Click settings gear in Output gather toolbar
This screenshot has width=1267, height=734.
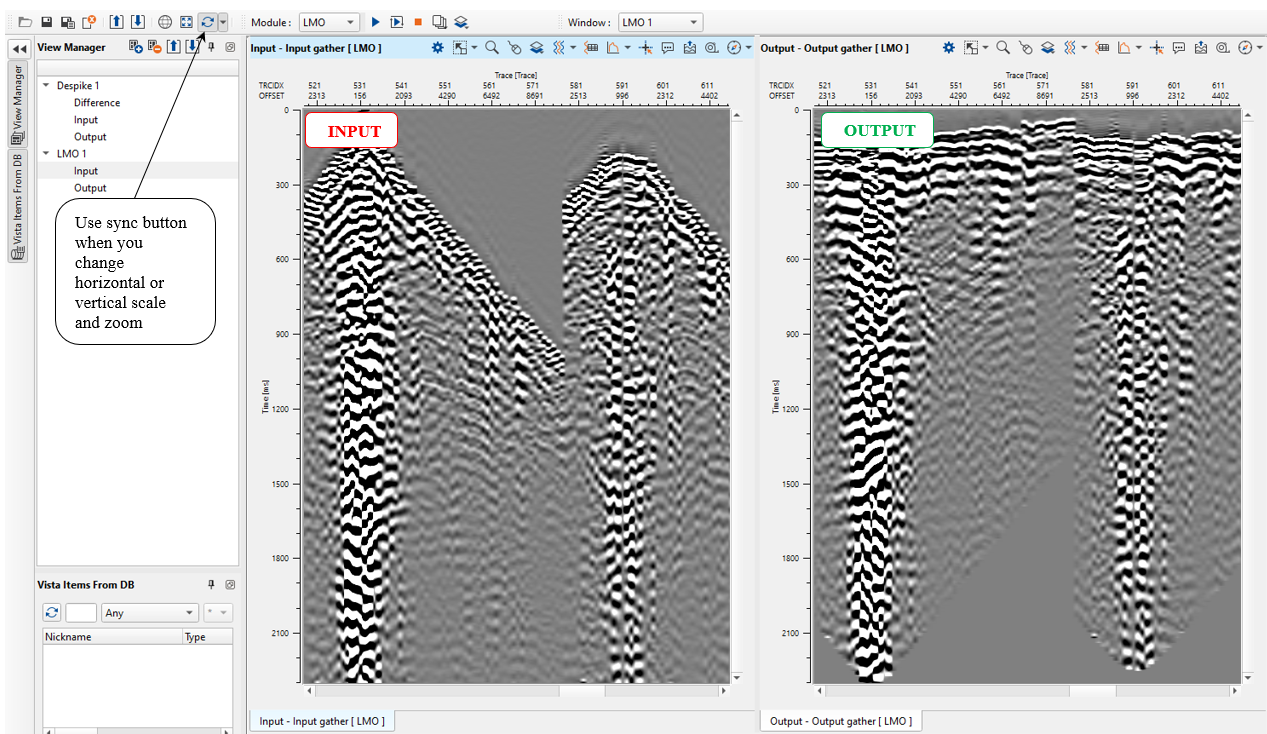pos(948,48)
